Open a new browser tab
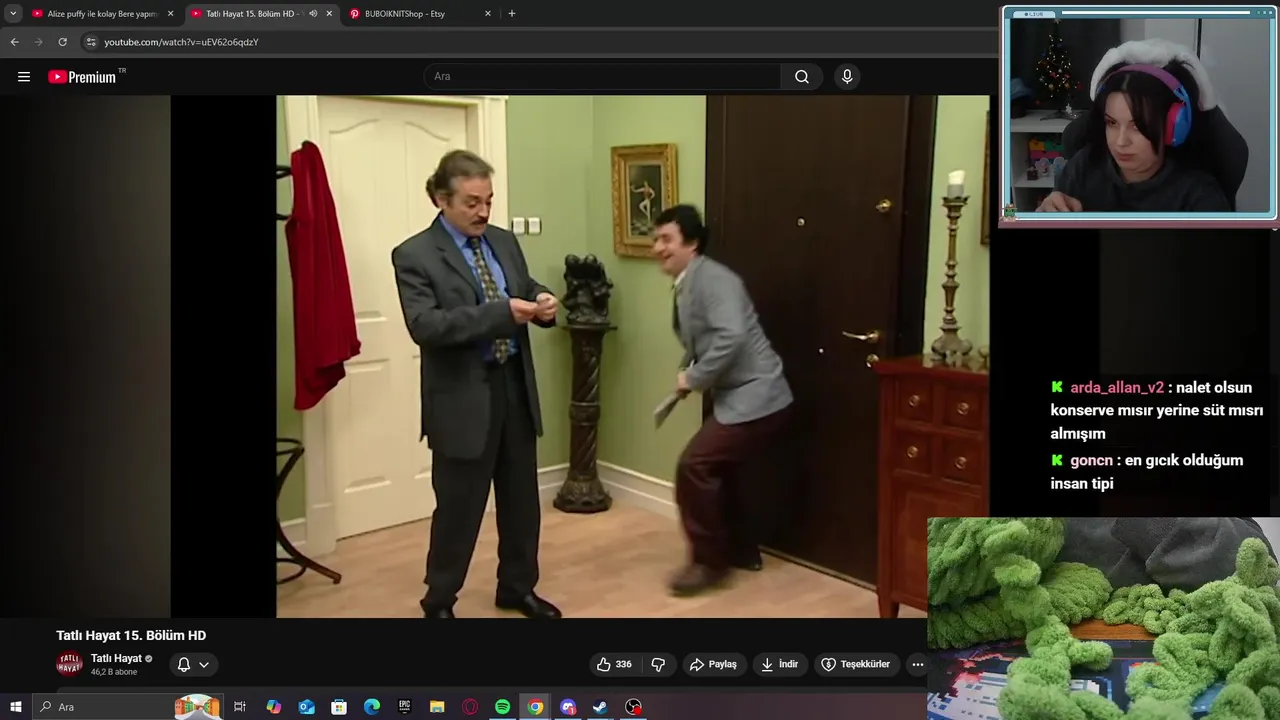The width and height of the screenshot is (1280, 720). tap(512, 14)
